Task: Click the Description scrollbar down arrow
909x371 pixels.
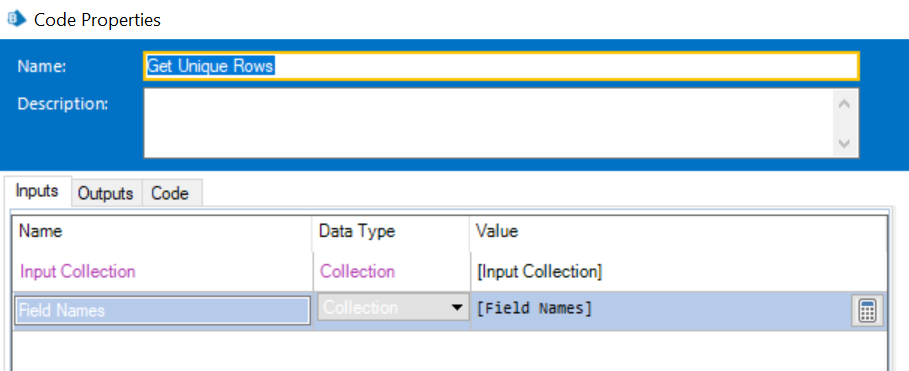Action: pos(845,143)
